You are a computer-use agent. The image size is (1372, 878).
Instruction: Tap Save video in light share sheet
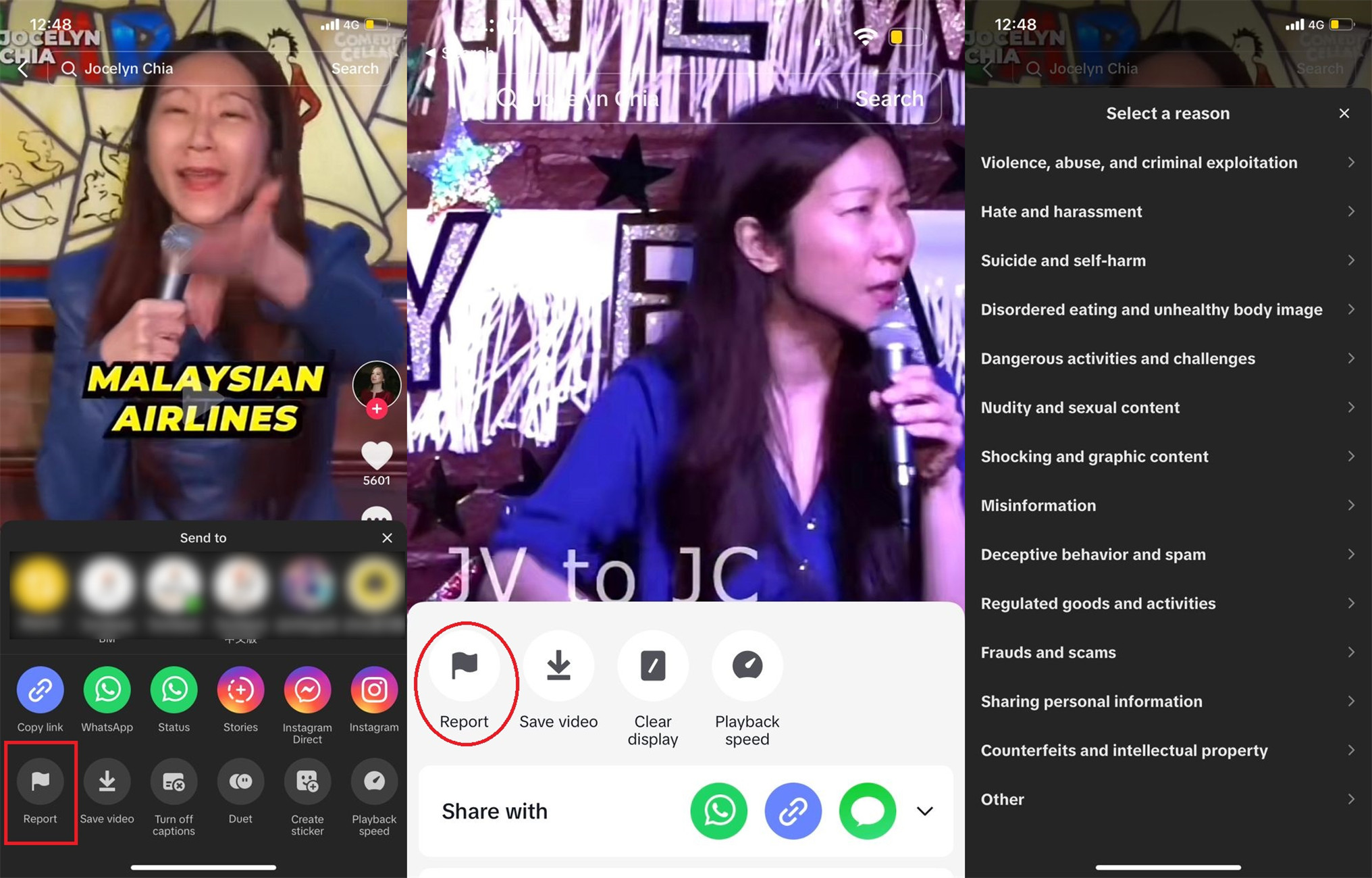pyautogui.click(x=558, y=666)
